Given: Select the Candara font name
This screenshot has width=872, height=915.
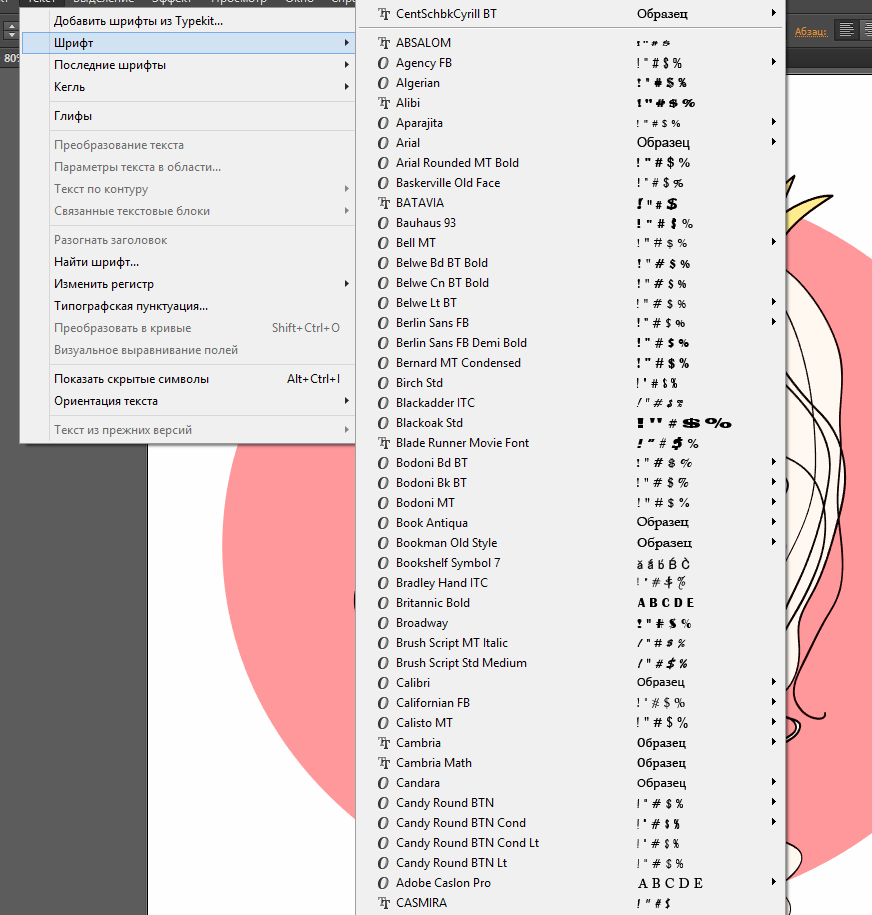Looking at the screenshot, I should pyautogui.click(x=418, y=783).
